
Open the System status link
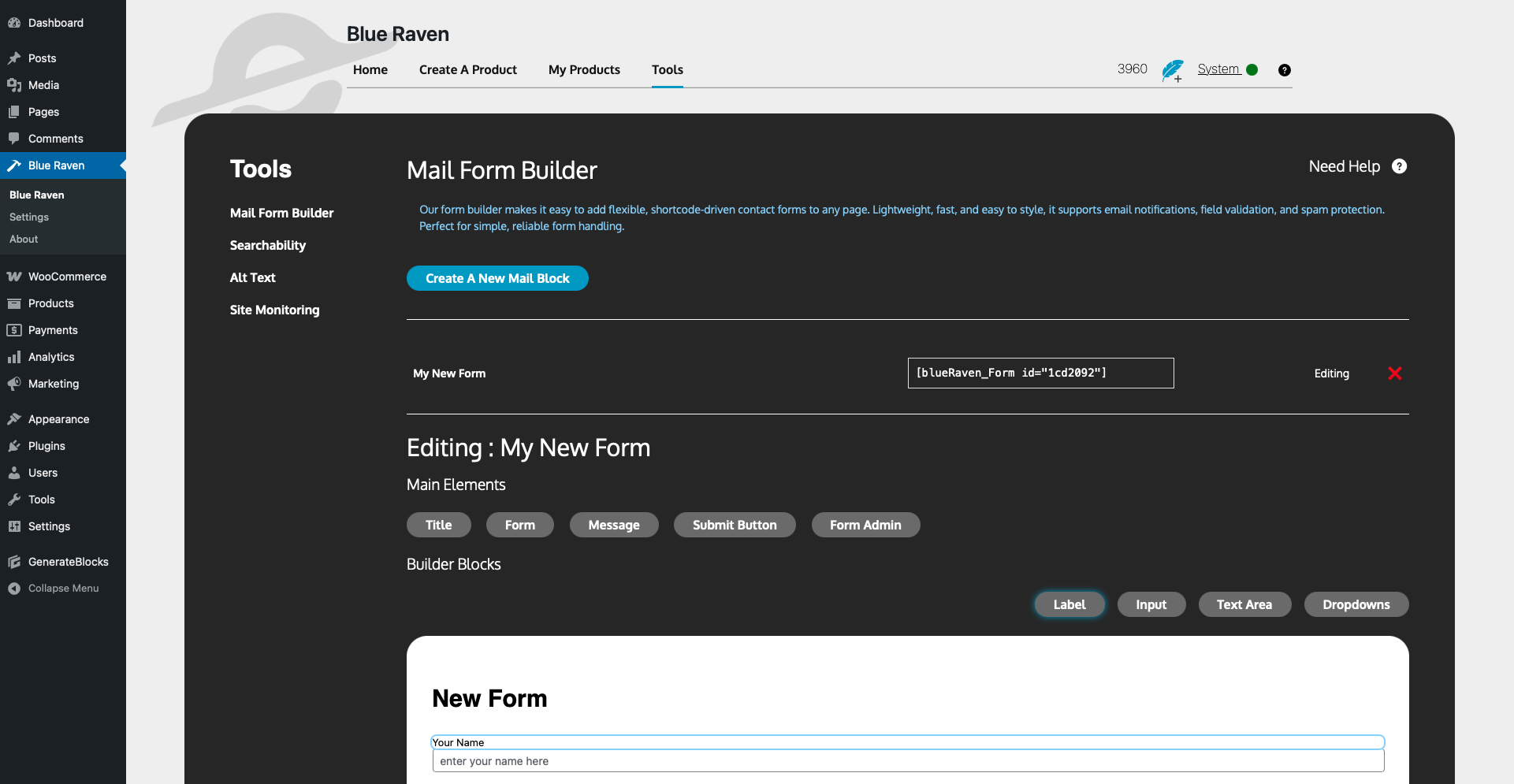coord(1218,69)
